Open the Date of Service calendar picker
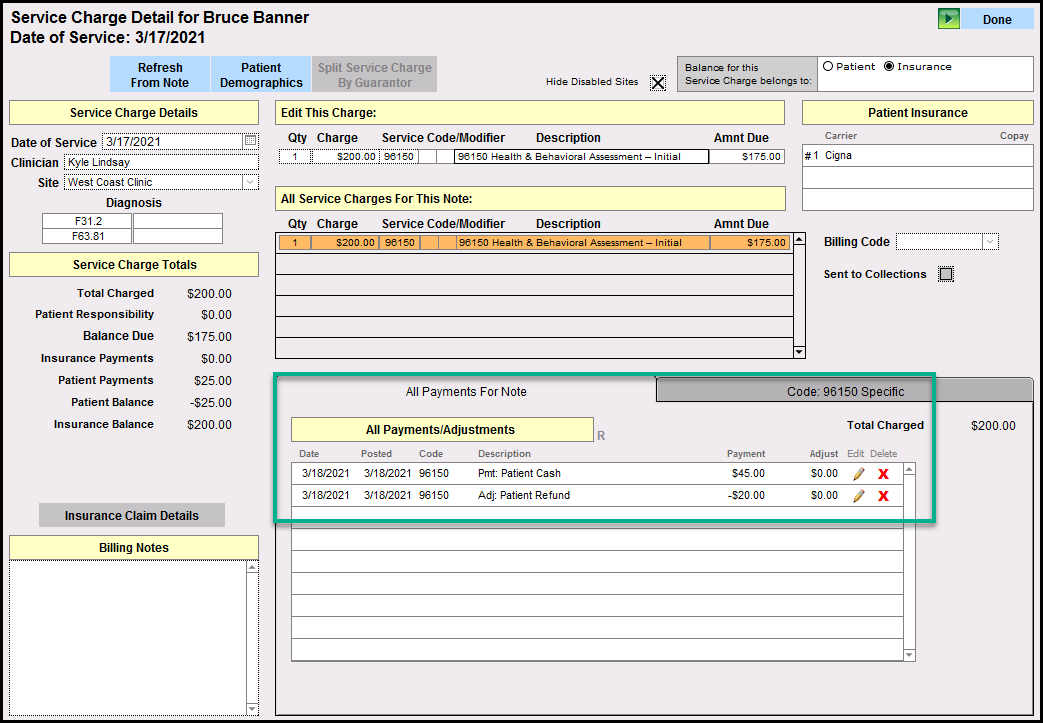The image size is (1043, 723). tap(250, 142)
